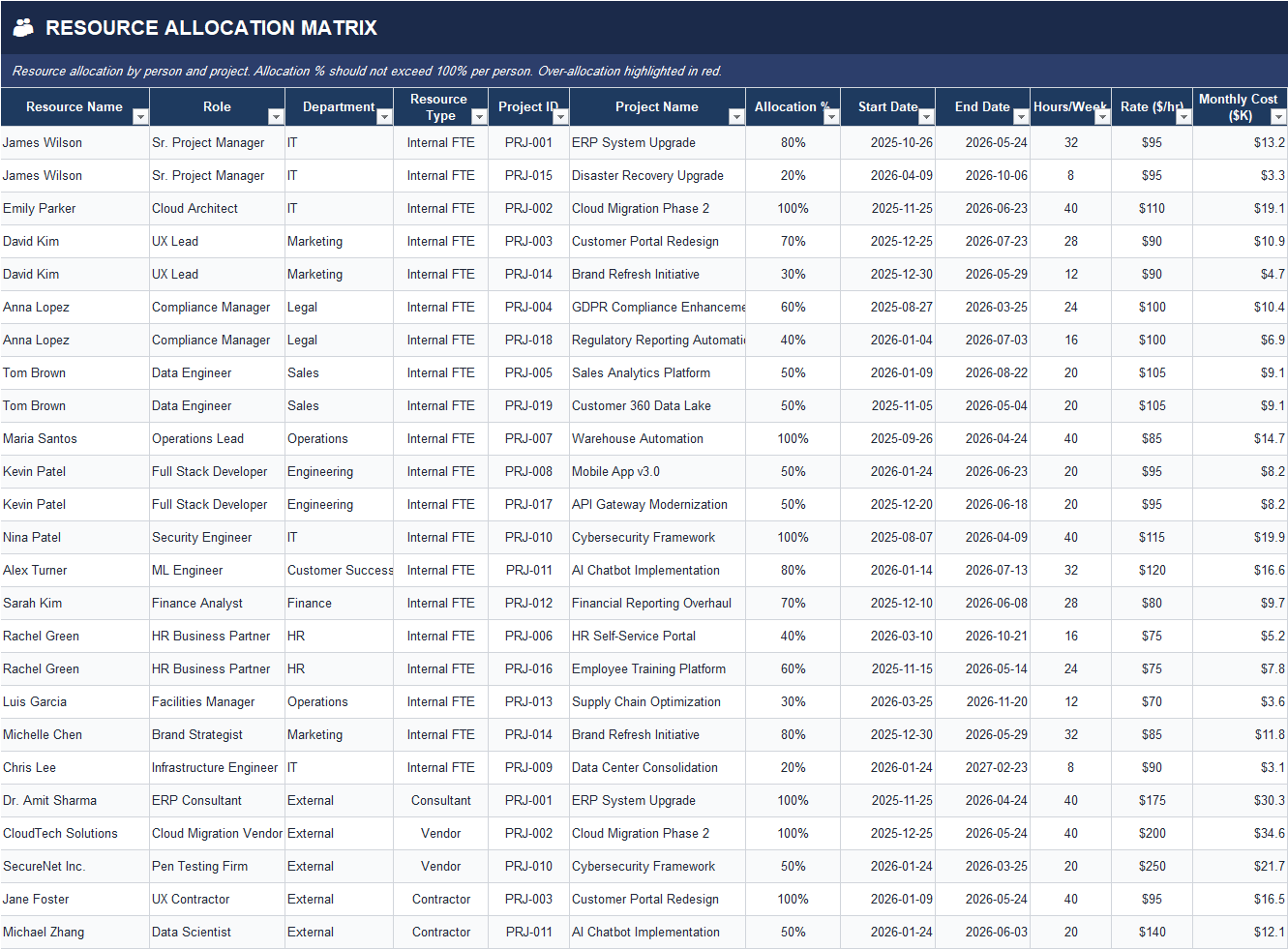Click the Cloud Migration Phase 2 project name
This screenshot has width=1288, height=949.
[x=639, y=208]
